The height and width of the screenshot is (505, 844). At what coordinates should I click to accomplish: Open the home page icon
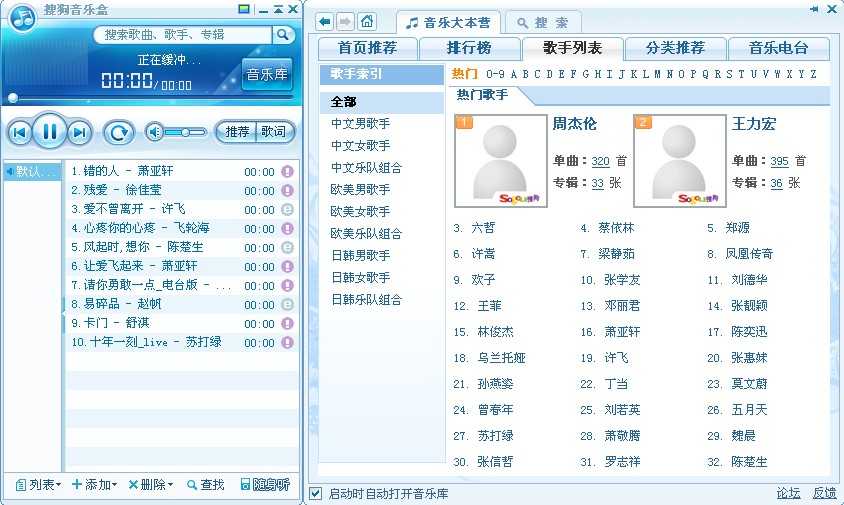[367, 21]
